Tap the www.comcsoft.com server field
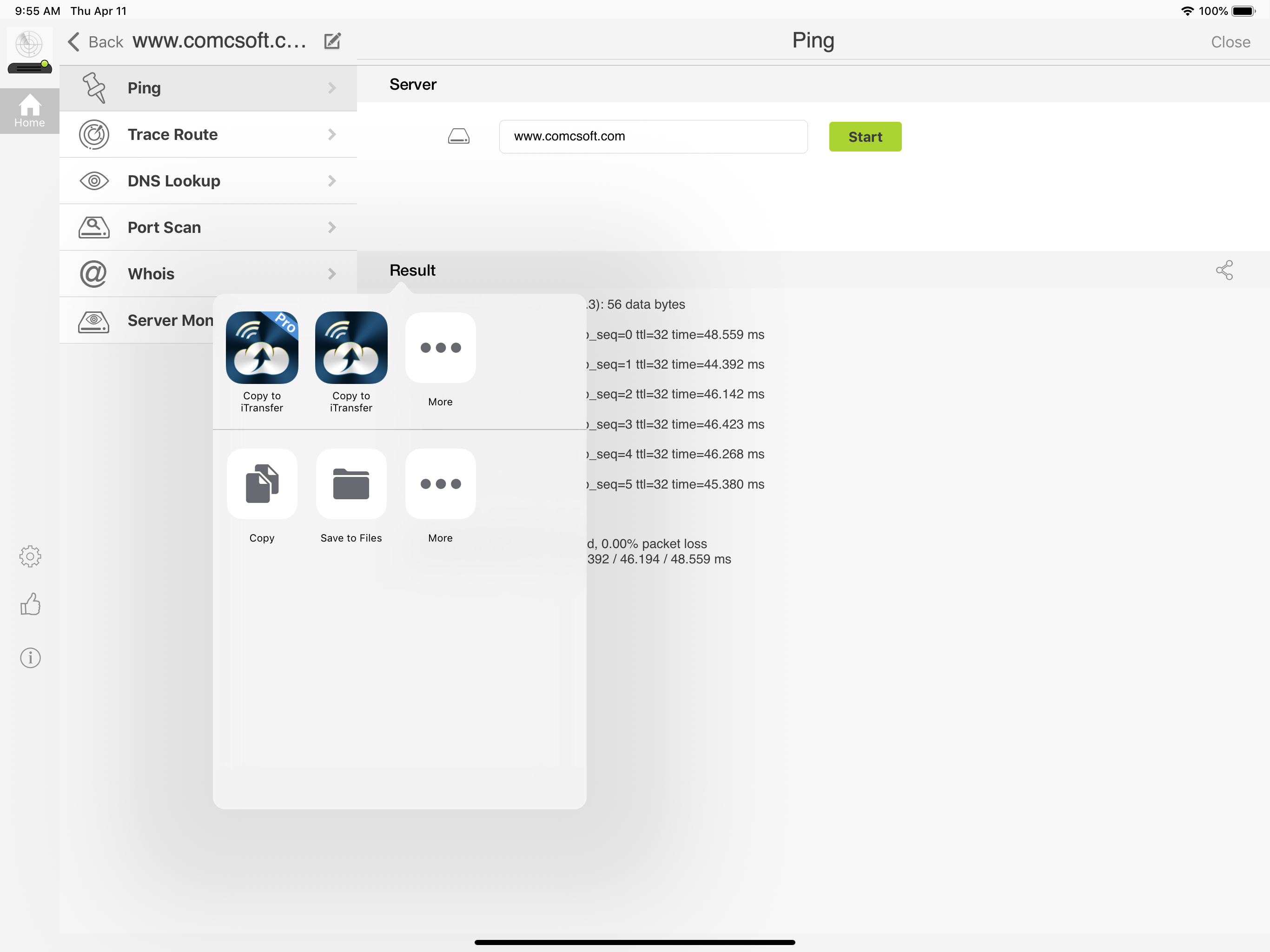This screenshot has height=952, width=1270. coord(653,136)
